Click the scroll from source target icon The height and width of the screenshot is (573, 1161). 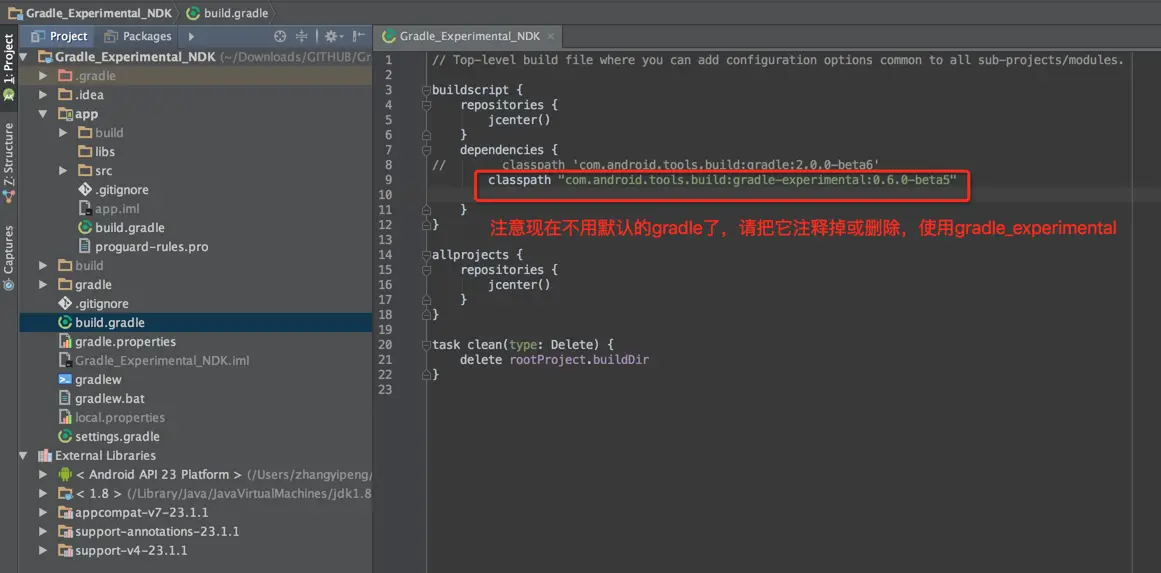click(x=280, y=36)
